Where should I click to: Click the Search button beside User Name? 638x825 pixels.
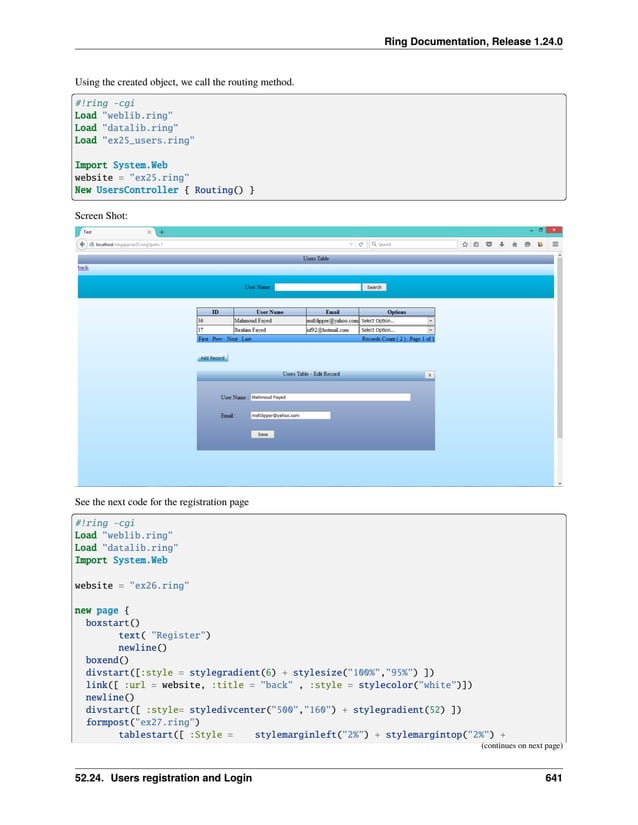click(374, 287)
